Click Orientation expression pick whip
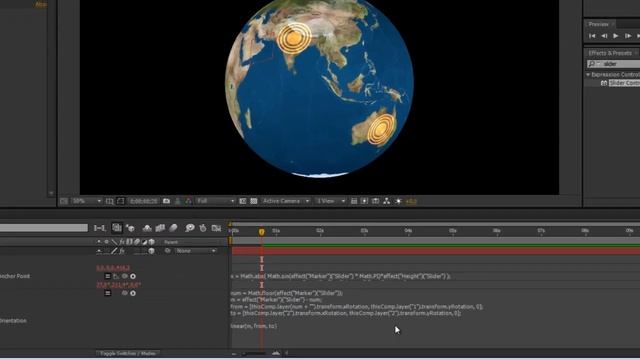640x360 pixels. click(x=125, y=293)
